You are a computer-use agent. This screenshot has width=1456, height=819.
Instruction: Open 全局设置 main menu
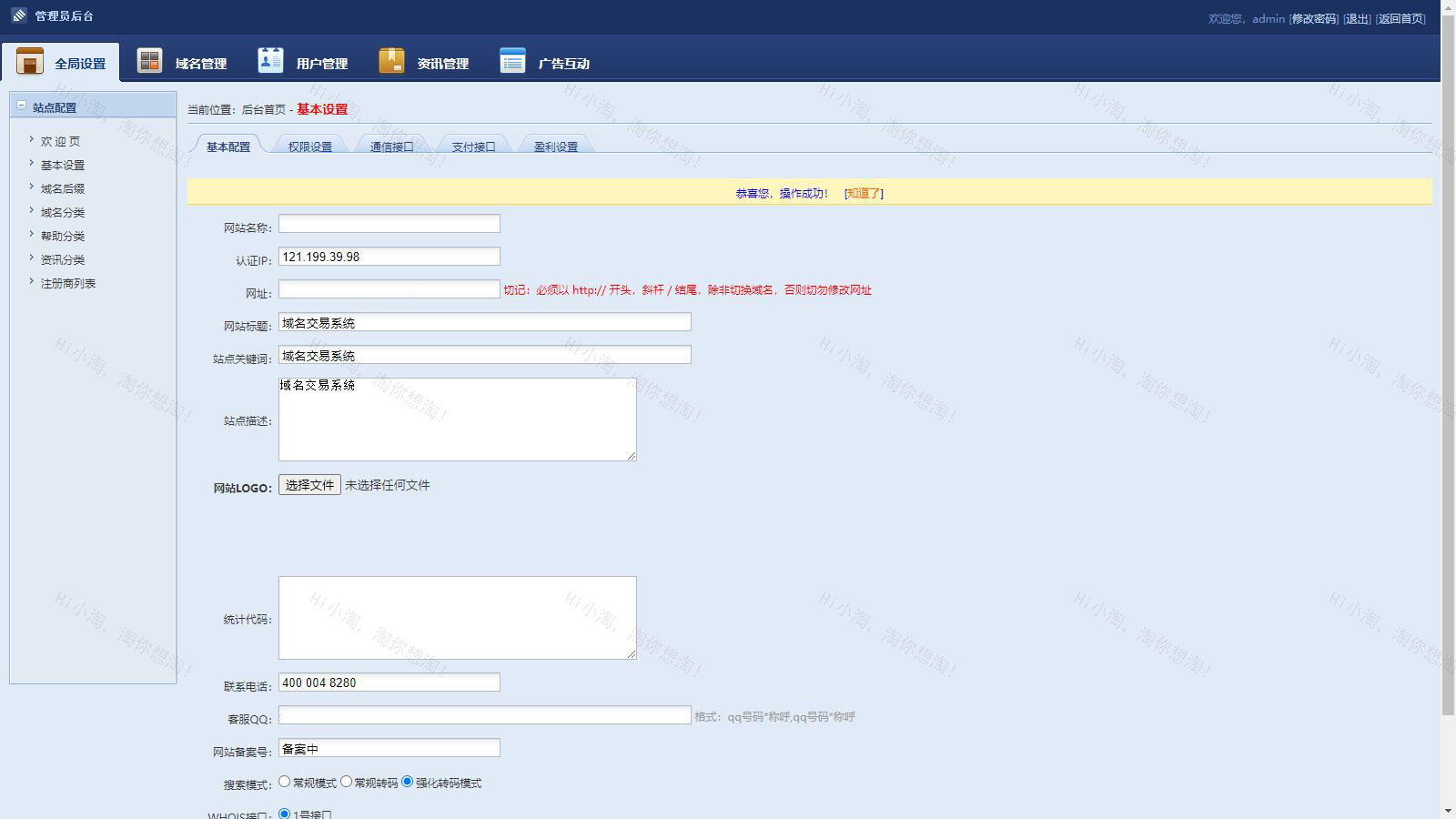[61, 62]
